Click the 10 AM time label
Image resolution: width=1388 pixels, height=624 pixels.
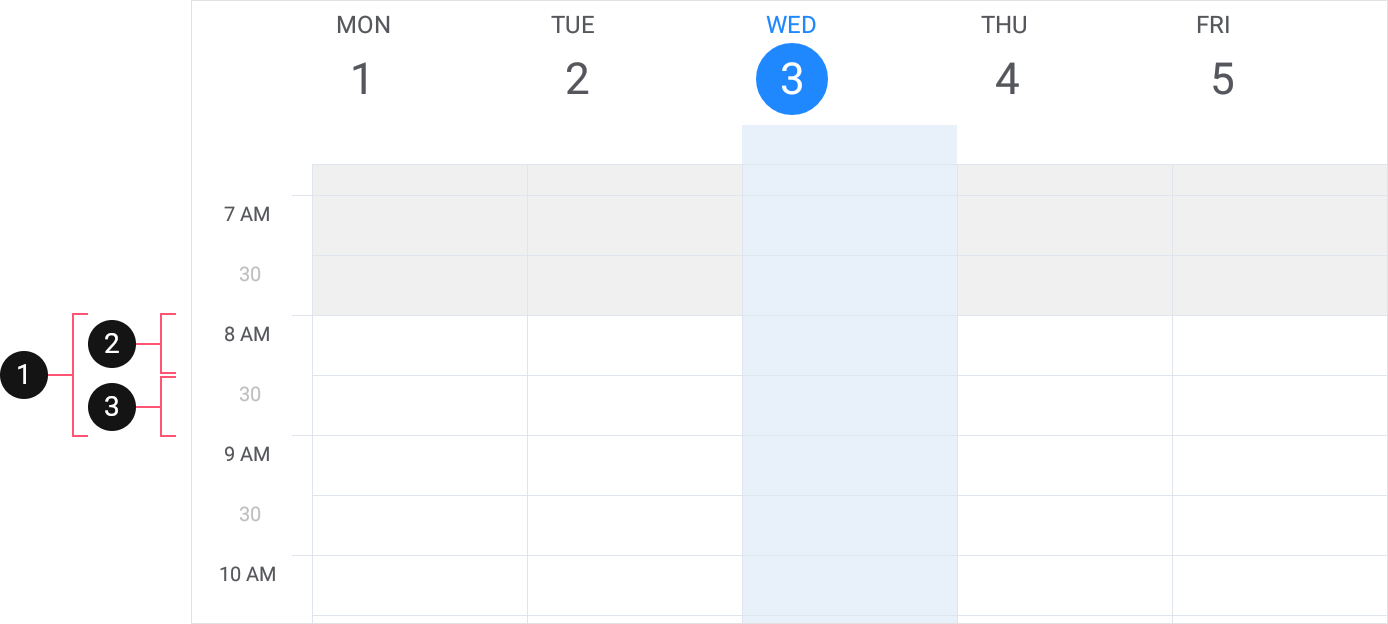[x=247, y=574]
